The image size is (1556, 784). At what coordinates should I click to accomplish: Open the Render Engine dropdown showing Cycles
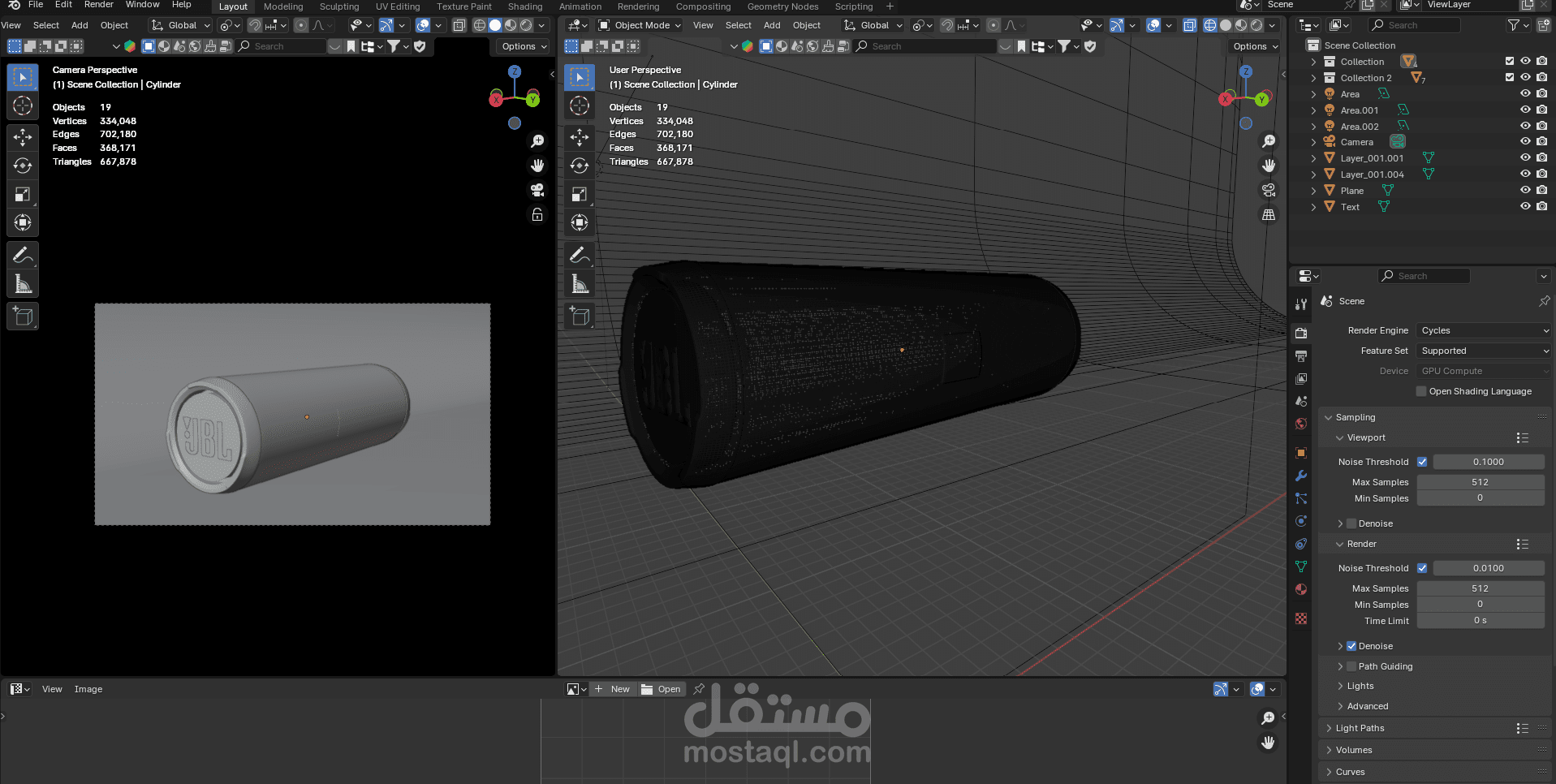pyautogui.click(x=1485, y=330)
